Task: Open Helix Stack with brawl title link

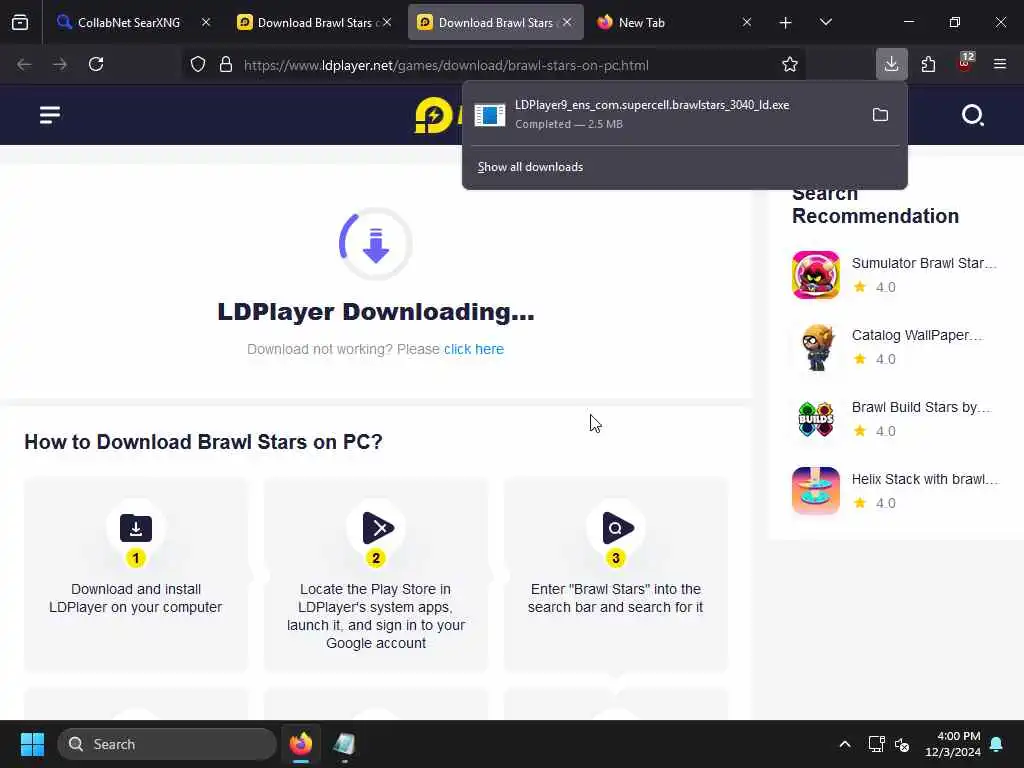Action: pyautogui.click(x=925, y=479)
